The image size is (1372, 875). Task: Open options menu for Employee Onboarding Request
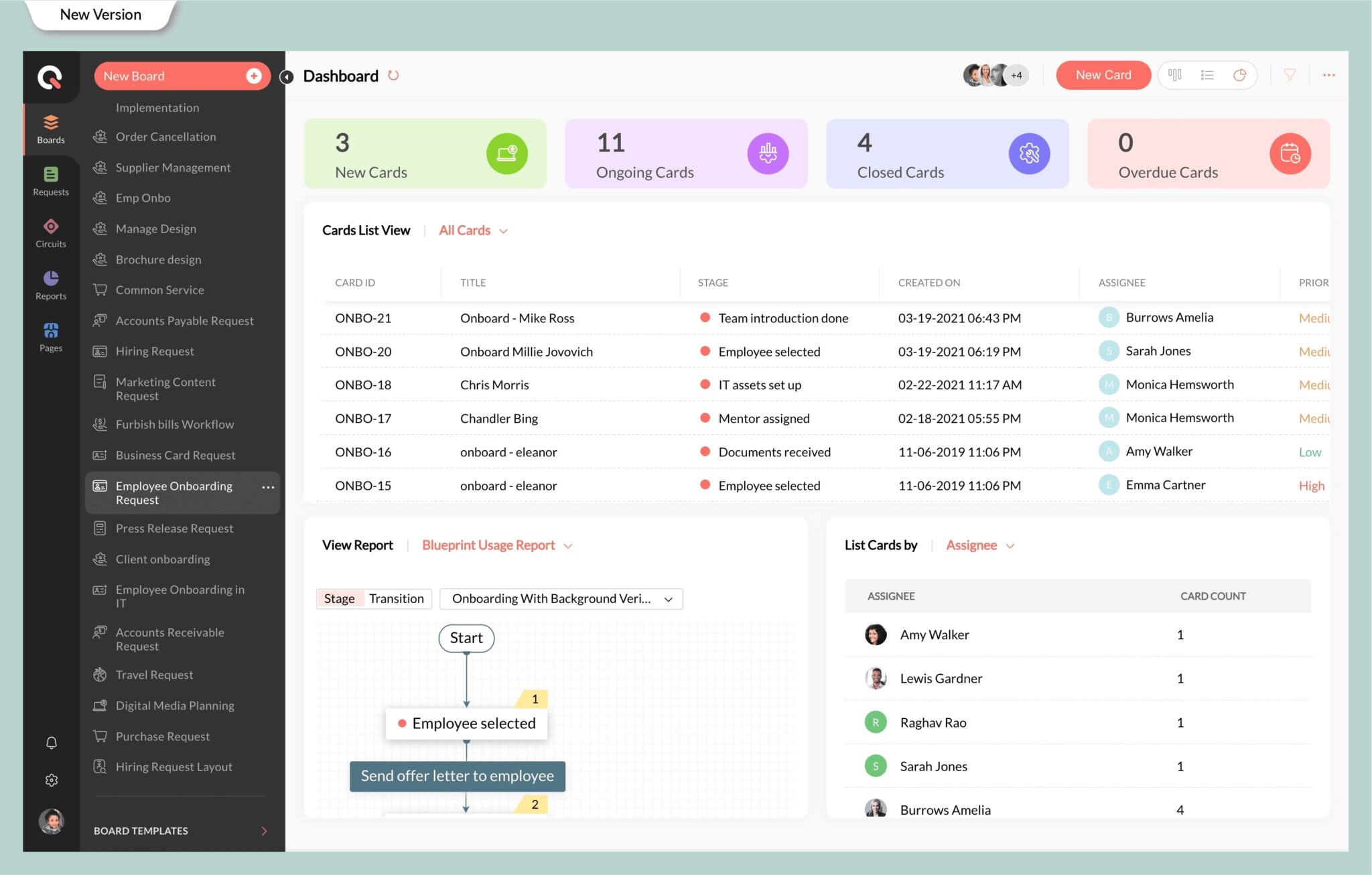pyautogui.click(x=267, y=488)
